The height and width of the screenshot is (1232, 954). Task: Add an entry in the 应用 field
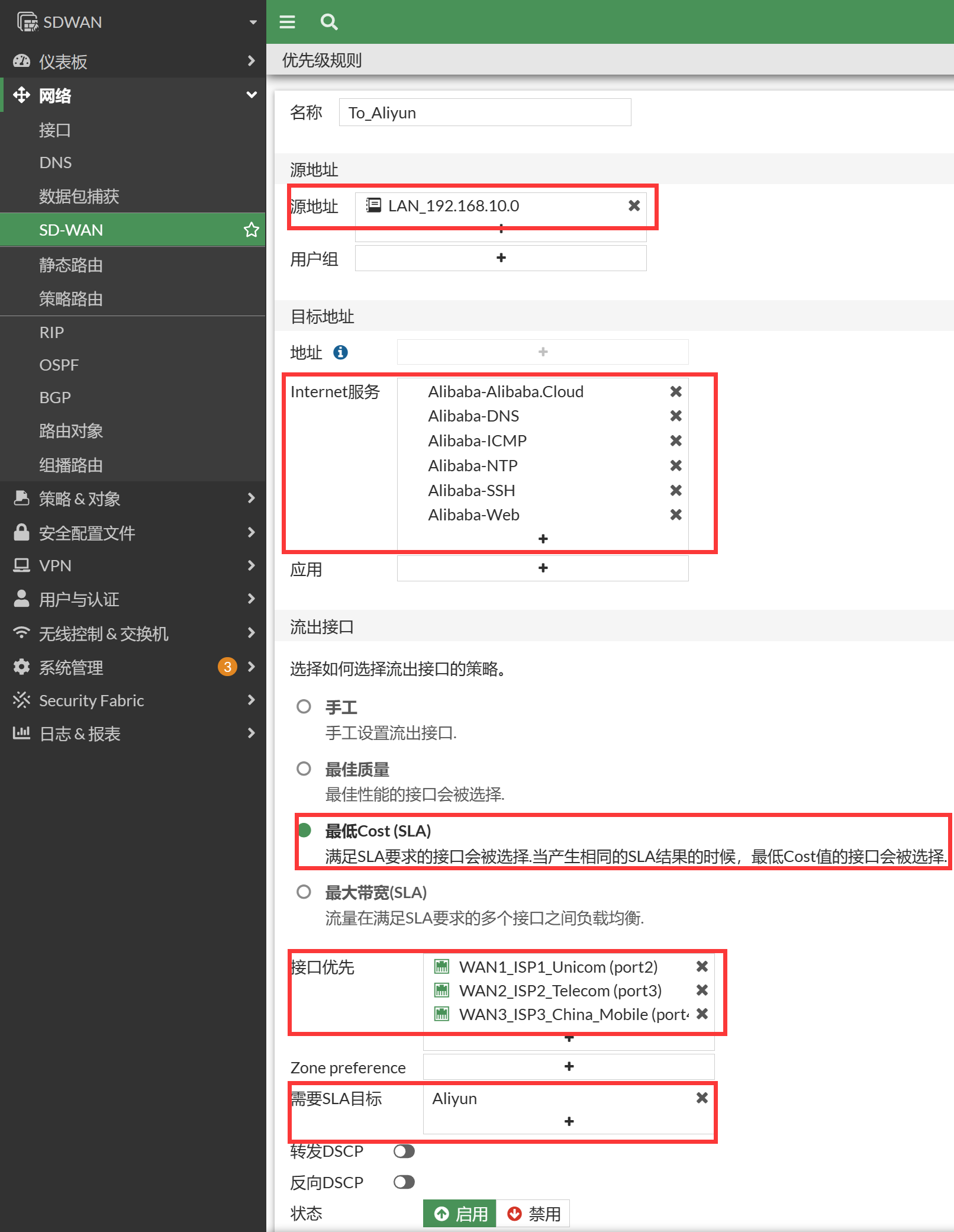pyautogui.click(x=543, y=568)
